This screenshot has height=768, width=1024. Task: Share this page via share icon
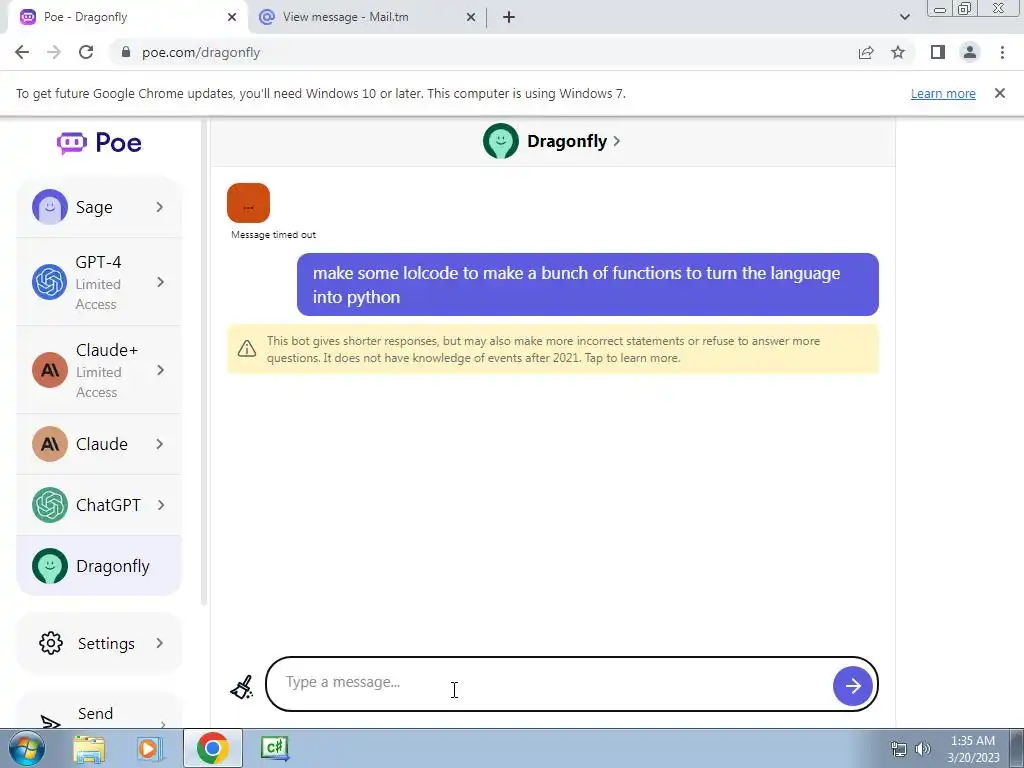coord(866,52)
